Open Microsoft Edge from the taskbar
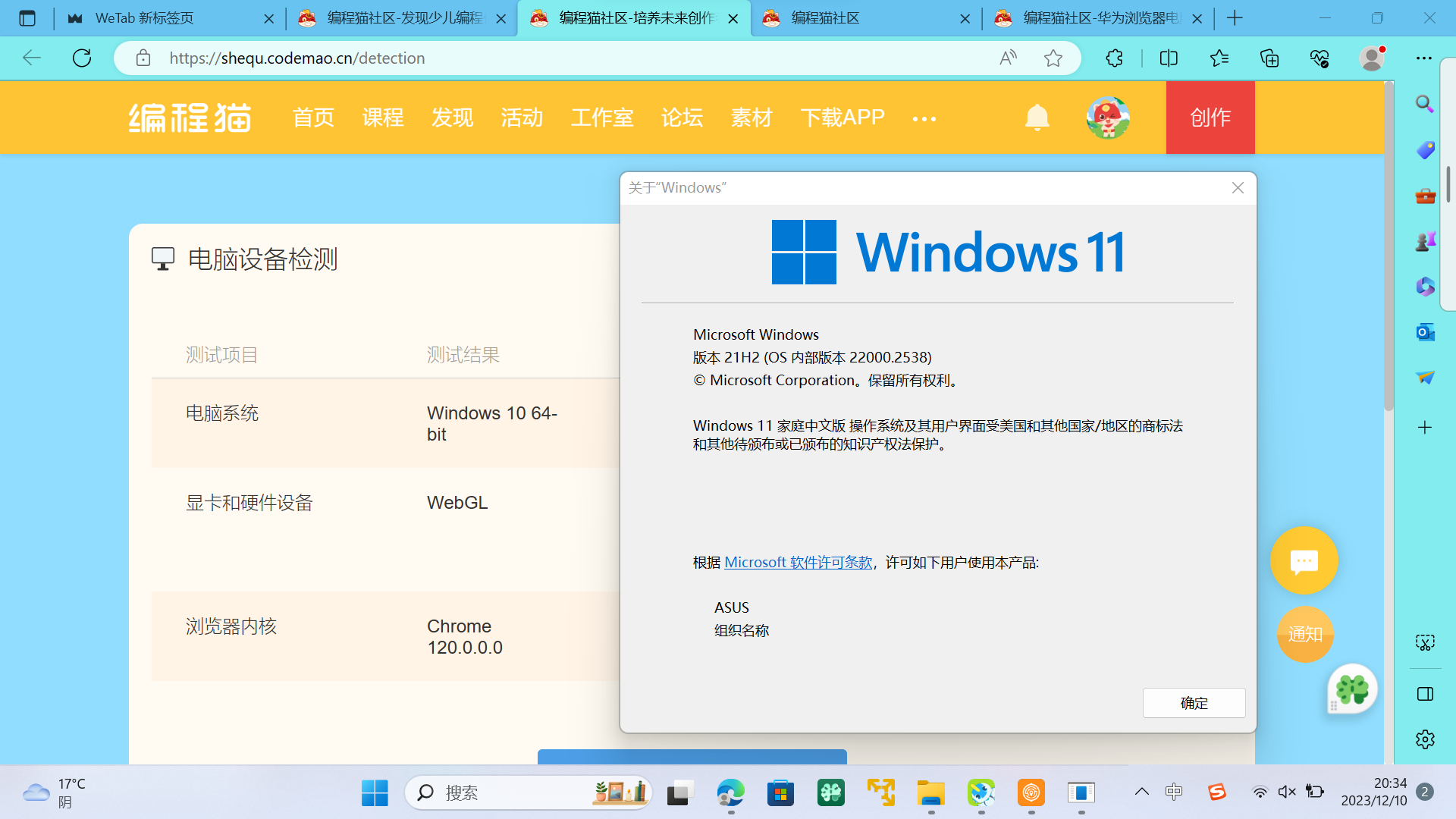Viewport: 1456px width, 819px height. 730,793
